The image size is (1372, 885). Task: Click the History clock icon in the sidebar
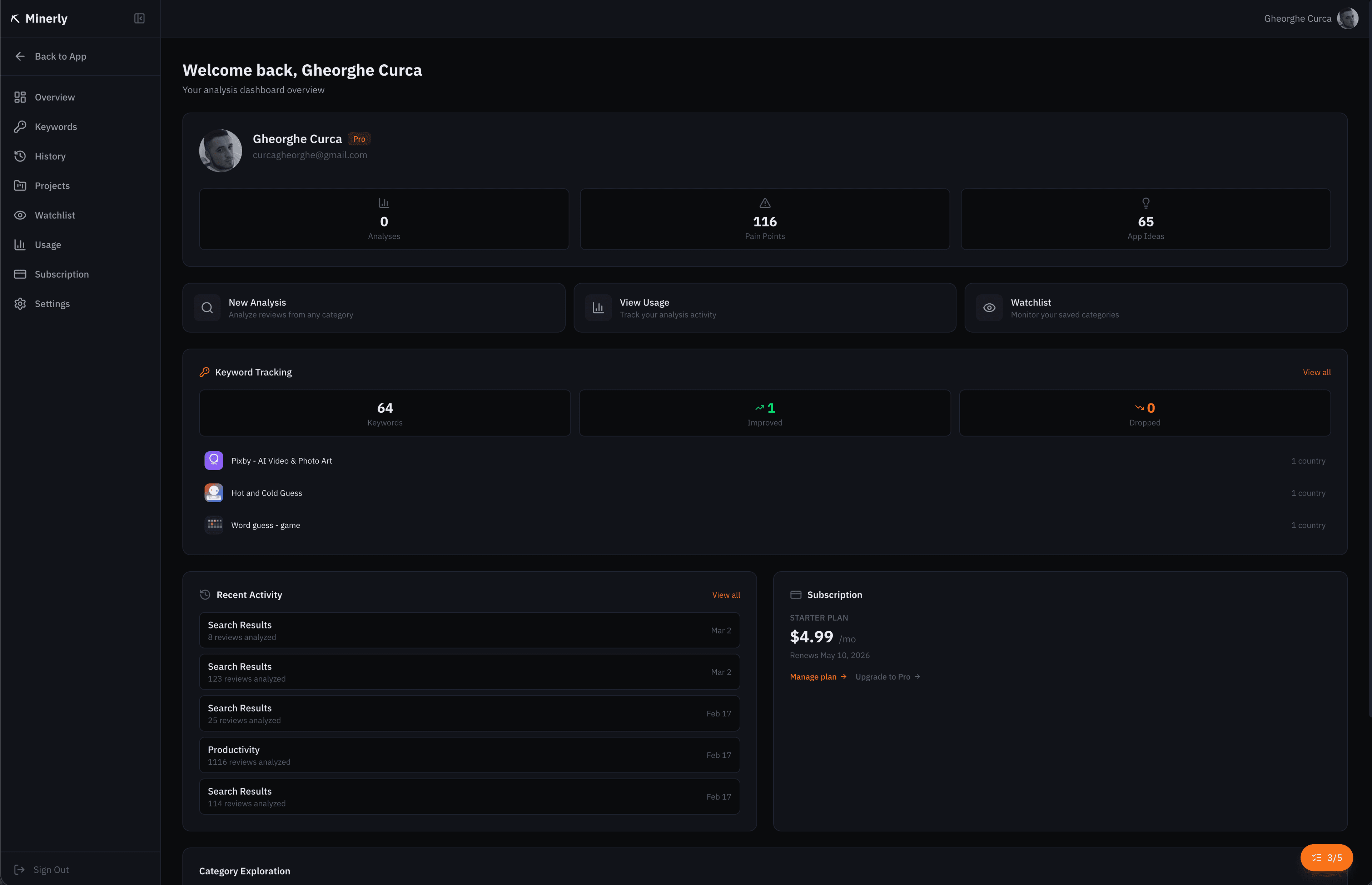(20, 156)
